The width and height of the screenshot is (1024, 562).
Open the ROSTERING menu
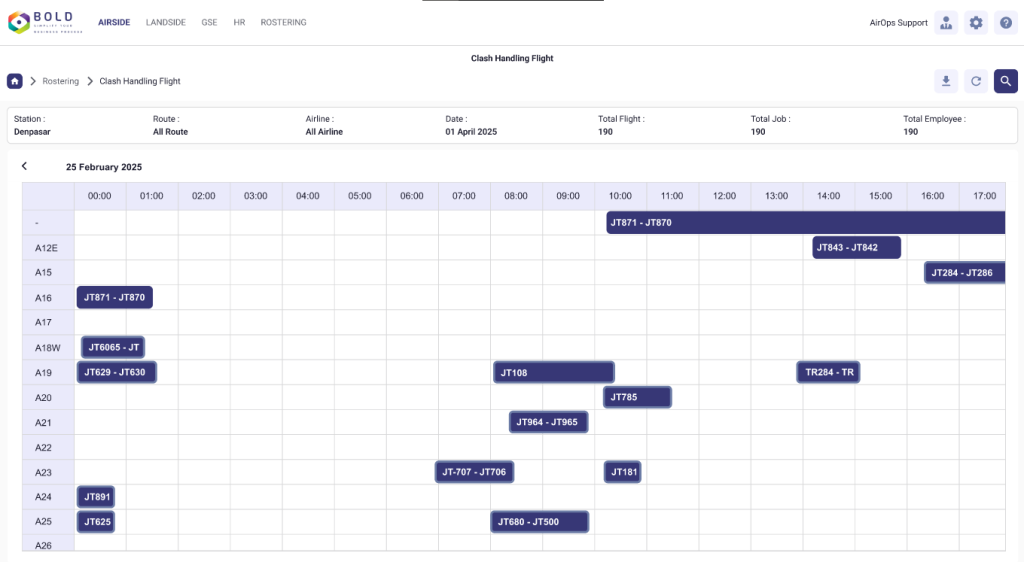(283, 22)
